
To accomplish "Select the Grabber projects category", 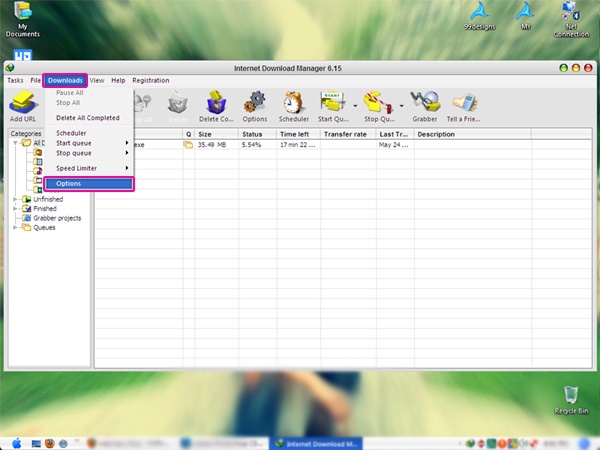I will 57,218.
